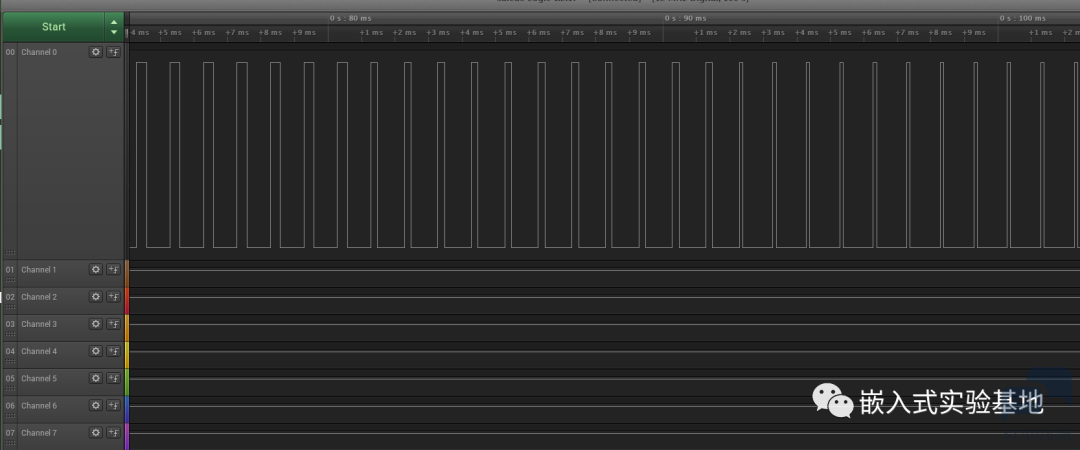Select the Channel 1 label
Image resolution: width=1080 pixels, height=450 pixels.
click(39, 269)
